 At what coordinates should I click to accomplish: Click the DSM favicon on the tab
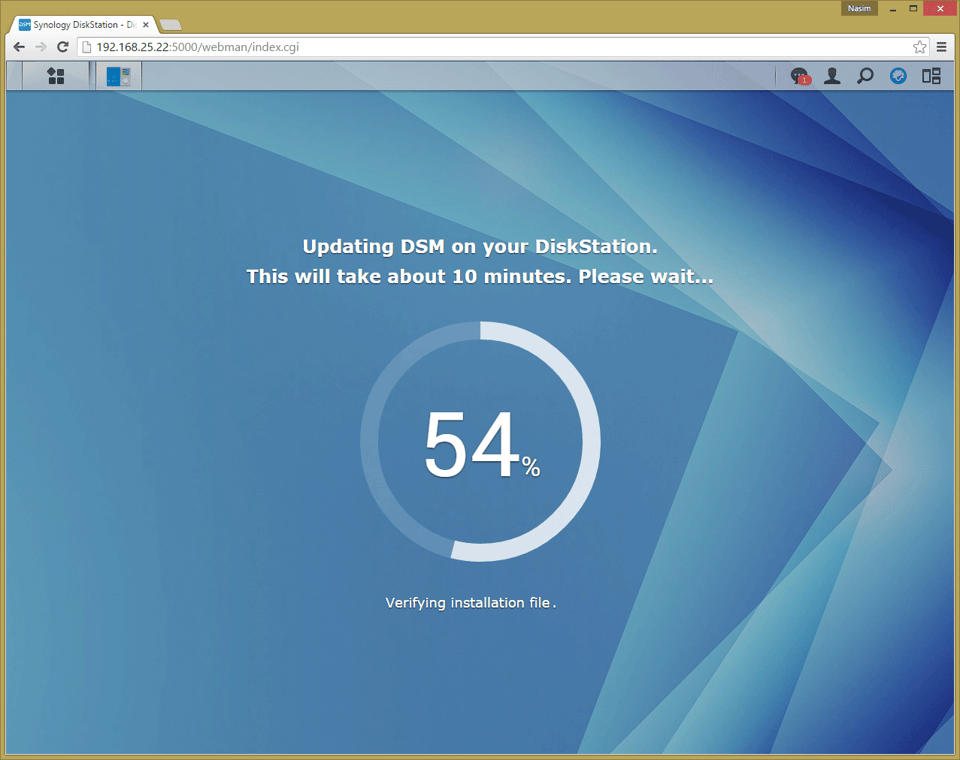click(x=24, y=24)
